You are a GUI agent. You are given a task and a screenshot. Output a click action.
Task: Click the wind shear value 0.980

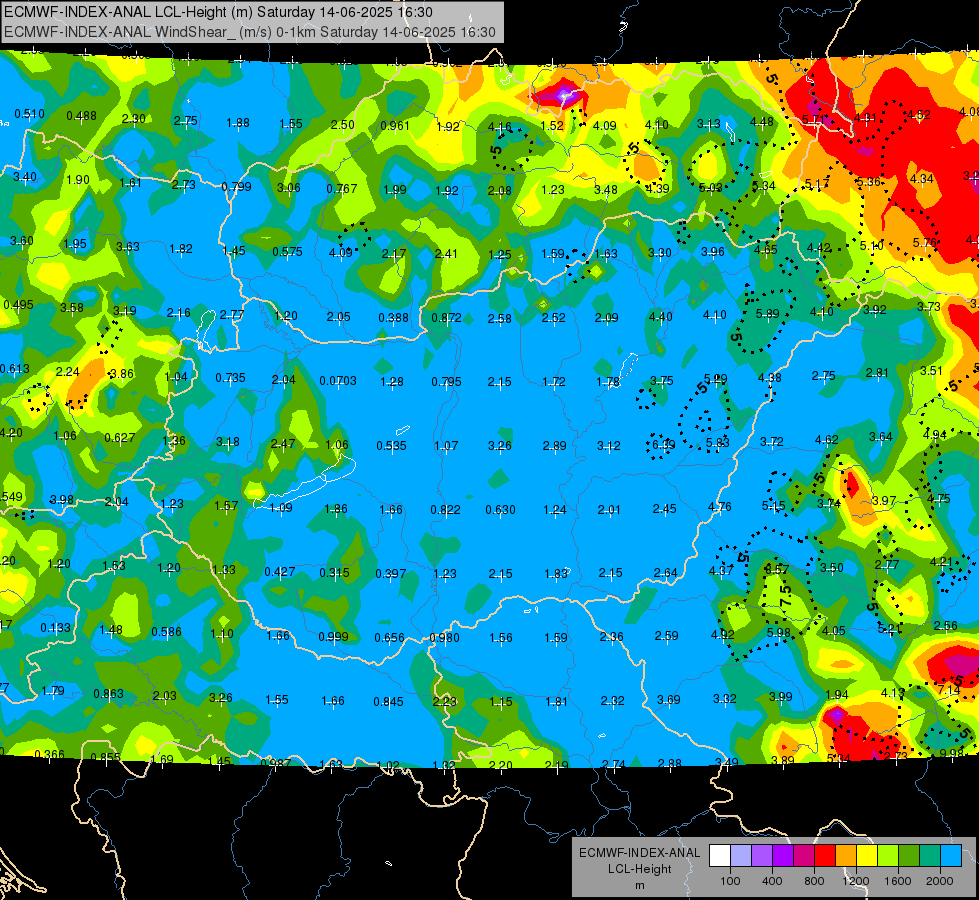tap(445, 638)
